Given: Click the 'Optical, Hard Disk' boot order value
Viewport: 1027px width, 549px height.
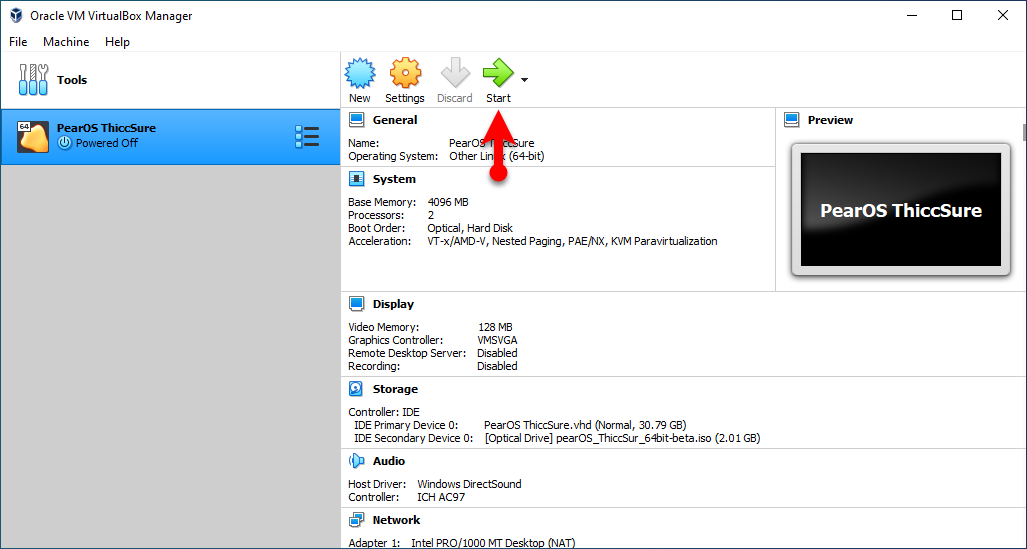Looking at the screenshot, I should (470, 228).
